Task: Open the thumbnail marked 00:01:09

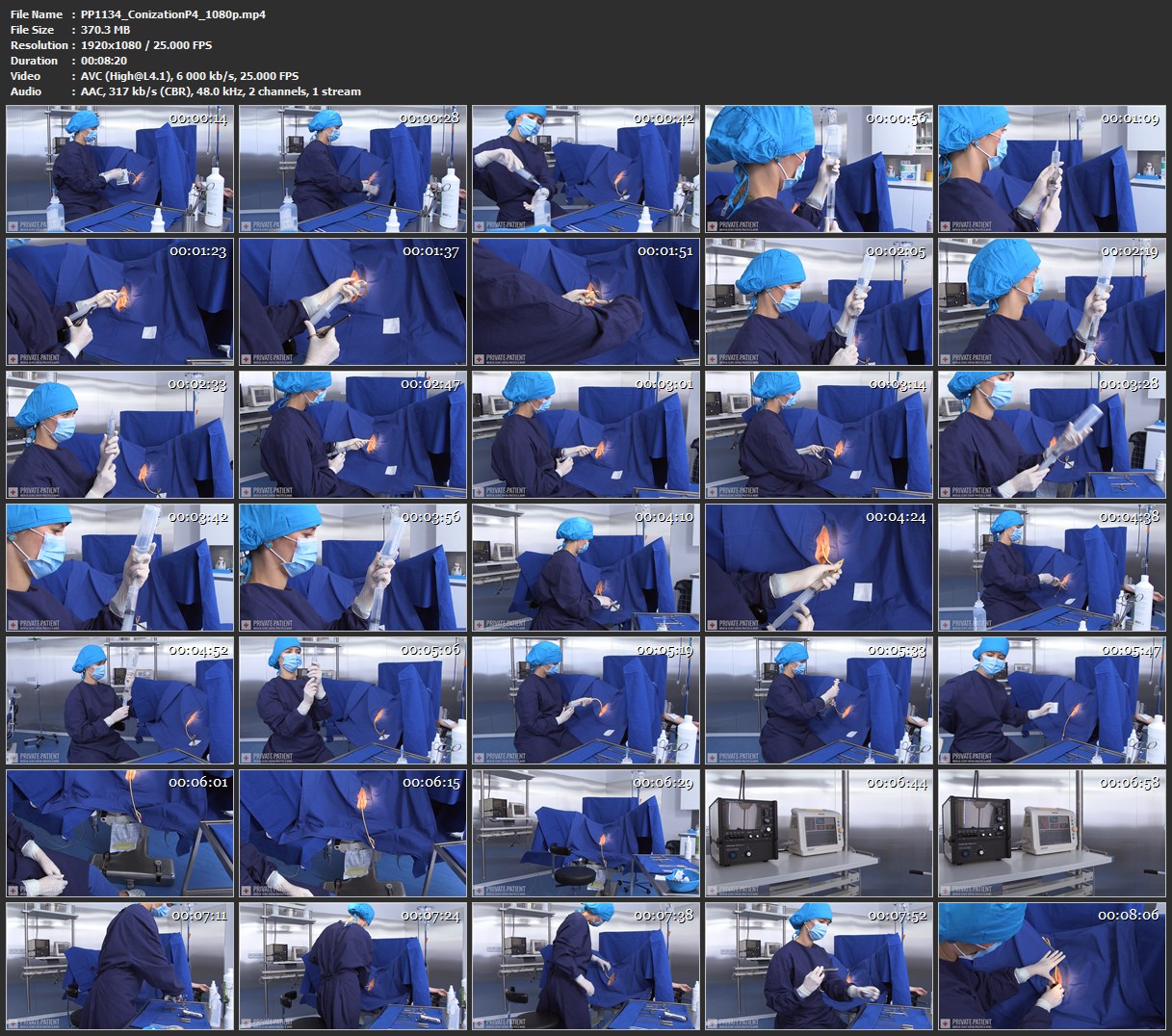Action: click(1052, 168)
